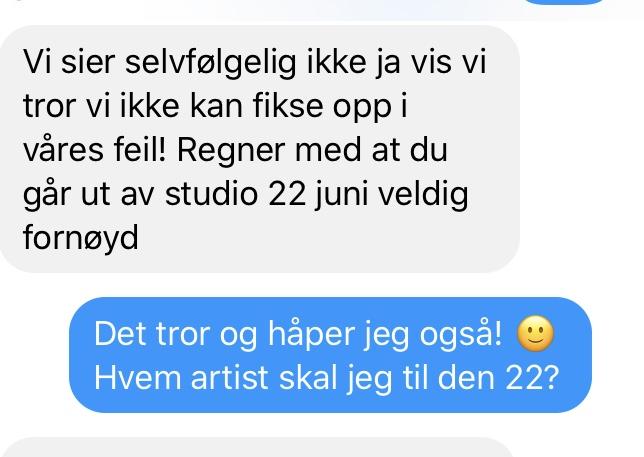Image resolution: width=644 pixels, height=457 pixels.
Task: Select the gray message starting "Vi sier selvfølgelig"
Action: pyautogui.click(x=260, y=149)
